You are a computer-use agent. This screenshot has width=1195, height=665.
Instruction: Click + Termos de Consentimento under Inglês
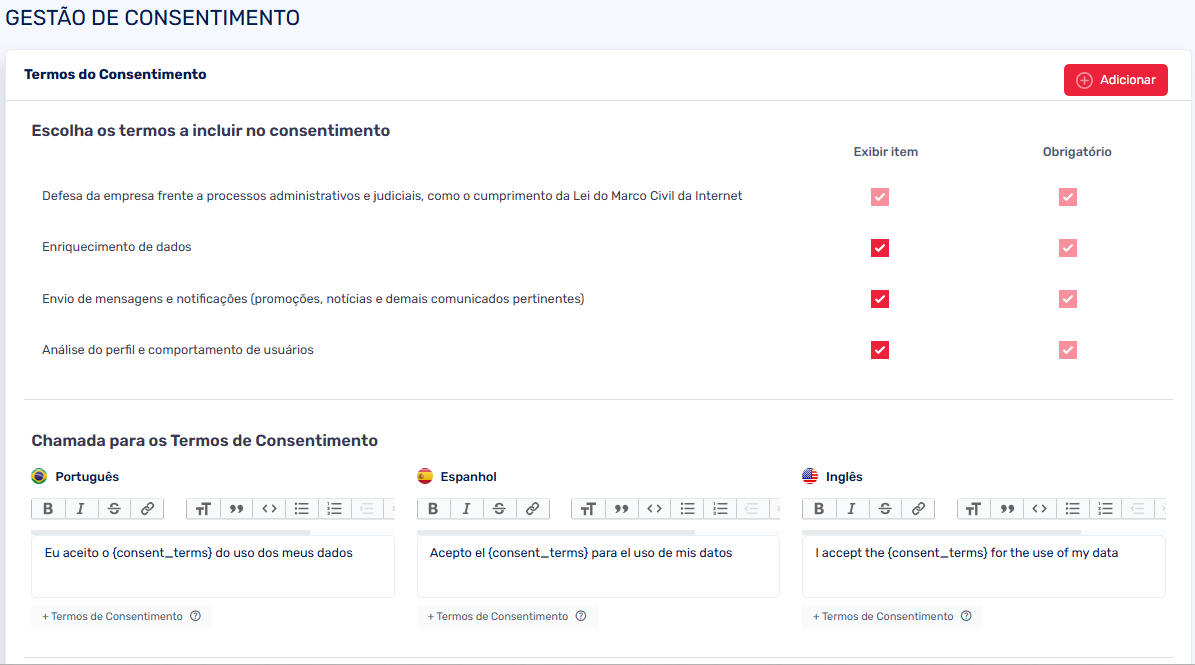[x=883, y=616]
